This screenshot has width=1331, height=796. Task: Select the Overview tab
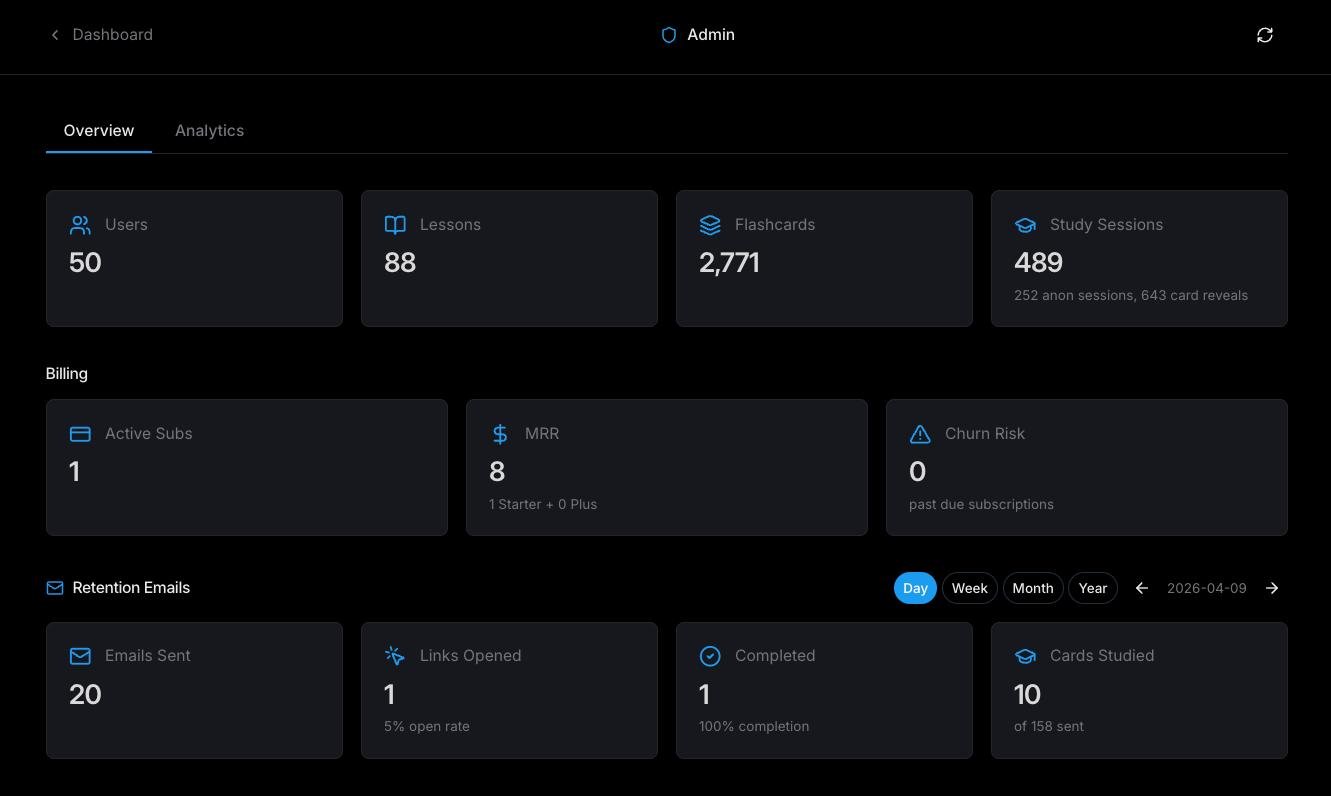click(x=98, y=131)
